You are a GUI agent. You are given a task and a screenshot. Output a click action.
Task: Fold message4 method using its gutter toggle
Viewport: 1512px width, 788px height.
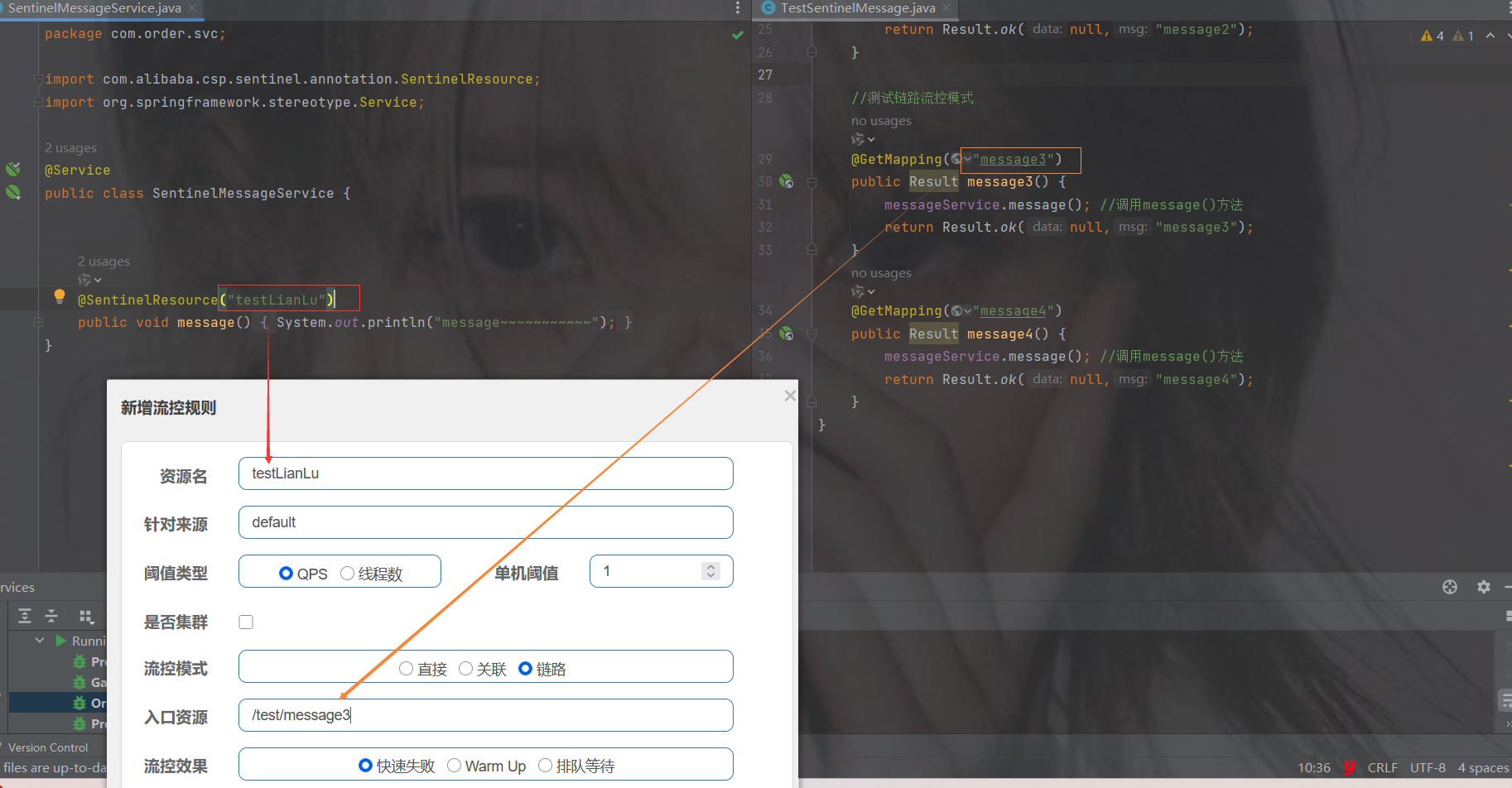811,334
